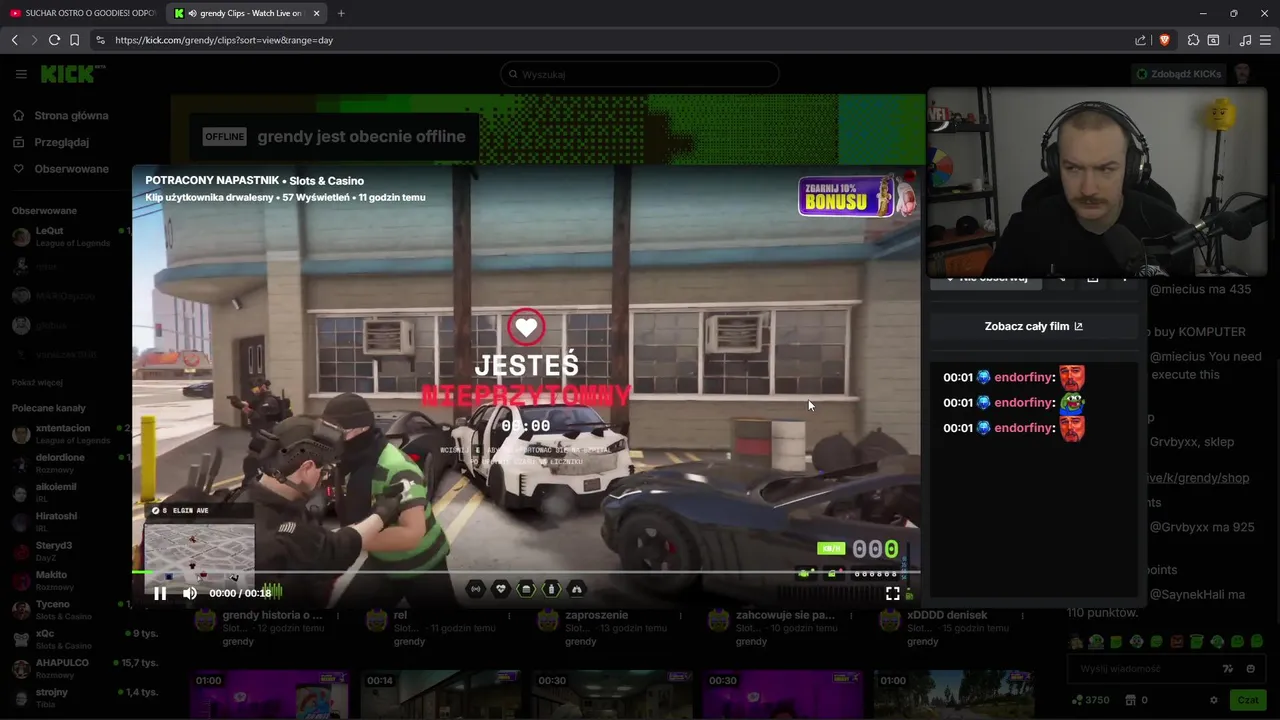The image size is (1280, 720).
Task: Open the 00:14 clip thumbnail
Action: click(x=441, y=695)
